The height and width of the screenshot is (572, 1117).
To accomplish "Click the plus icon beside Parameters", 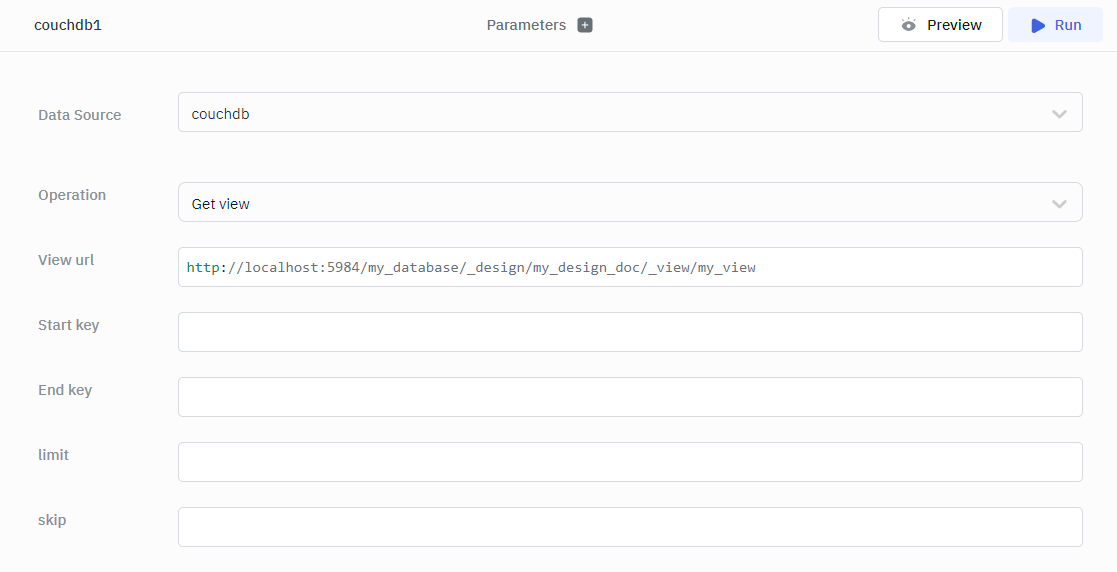I will (585, 25).
